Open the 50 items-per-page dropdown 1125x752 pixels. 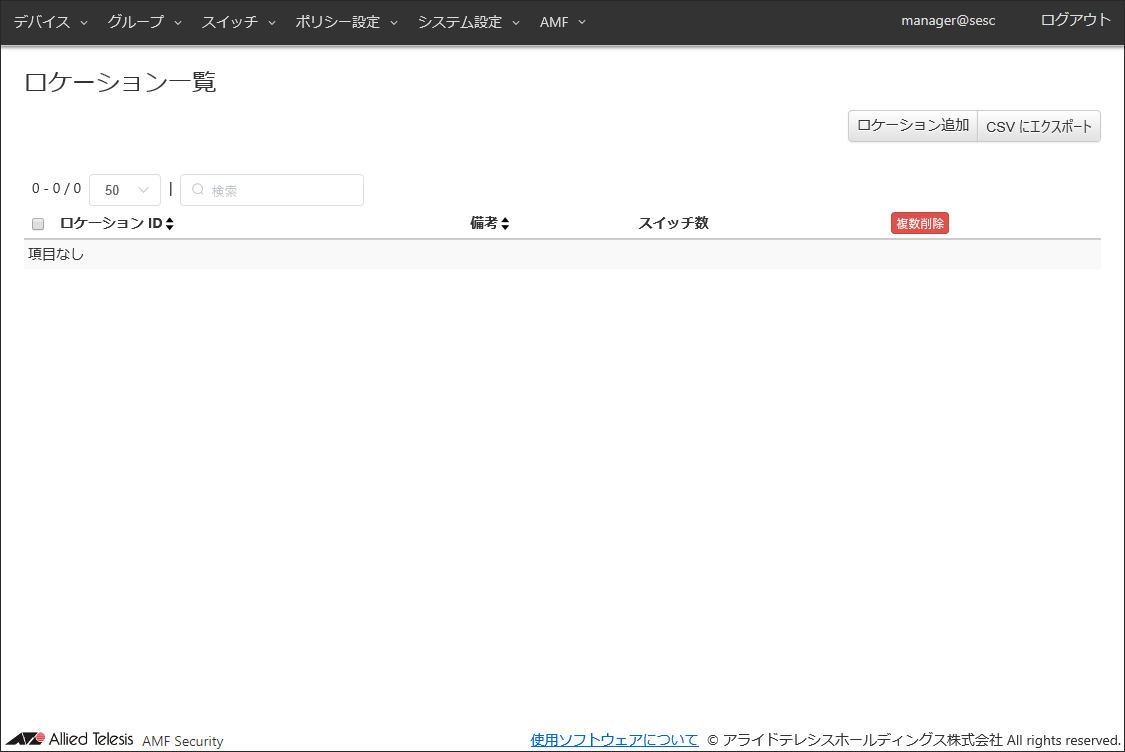click(125, 190)
